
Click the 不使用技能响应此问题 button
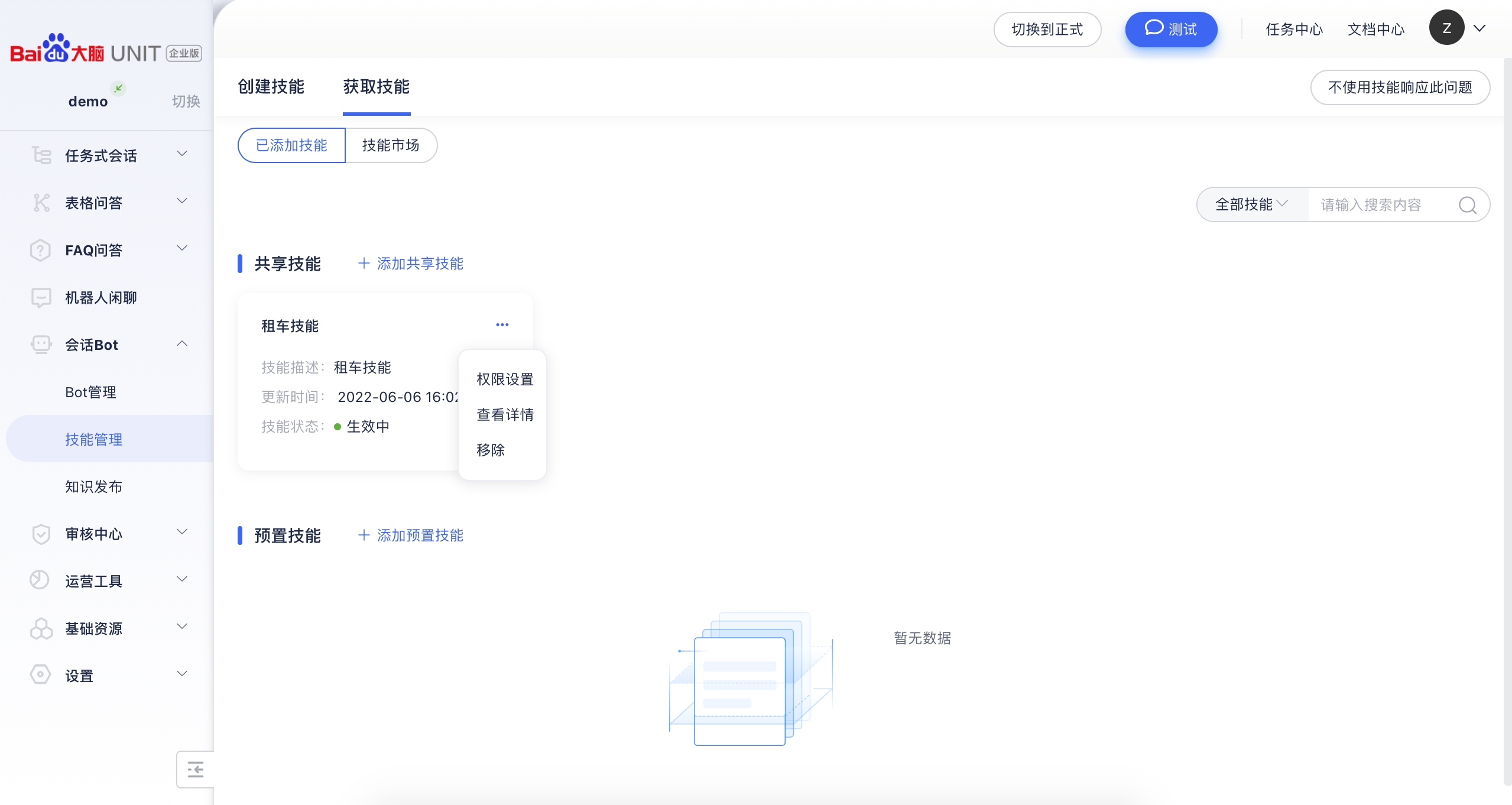click(1400, 87)
